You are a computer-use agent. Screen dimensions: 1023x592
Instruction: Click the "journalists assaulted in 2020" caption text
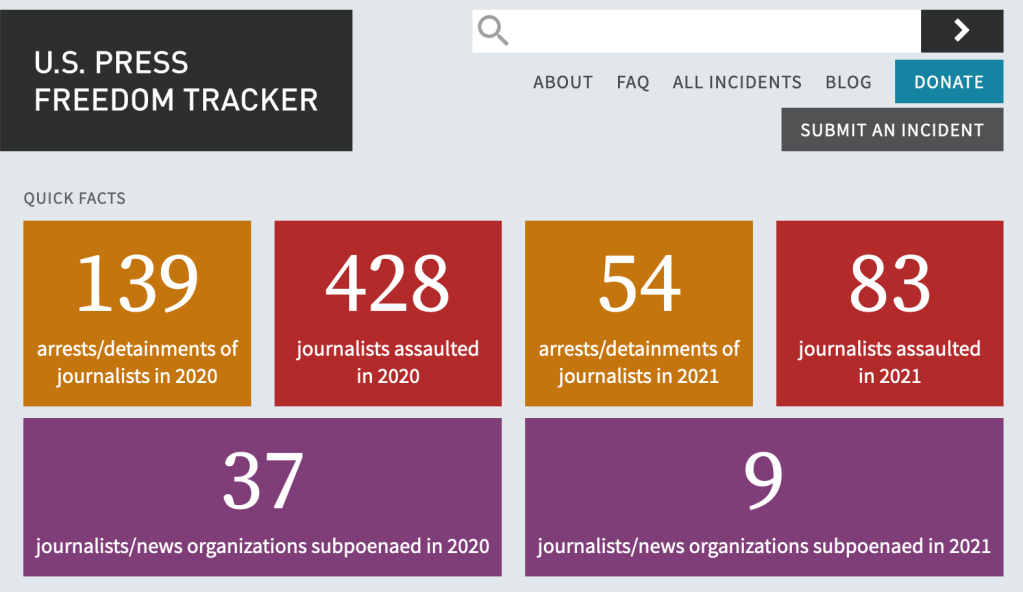388,362
